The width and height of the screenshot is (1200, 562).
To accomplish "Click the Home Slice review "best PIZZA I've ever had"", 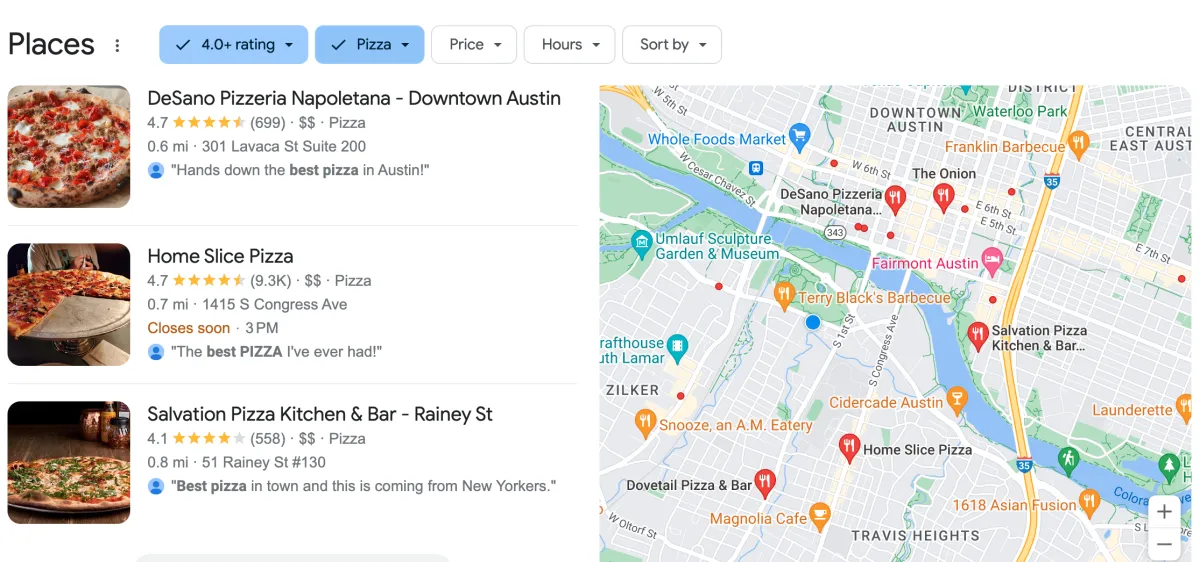I will (x=277, y=352).
